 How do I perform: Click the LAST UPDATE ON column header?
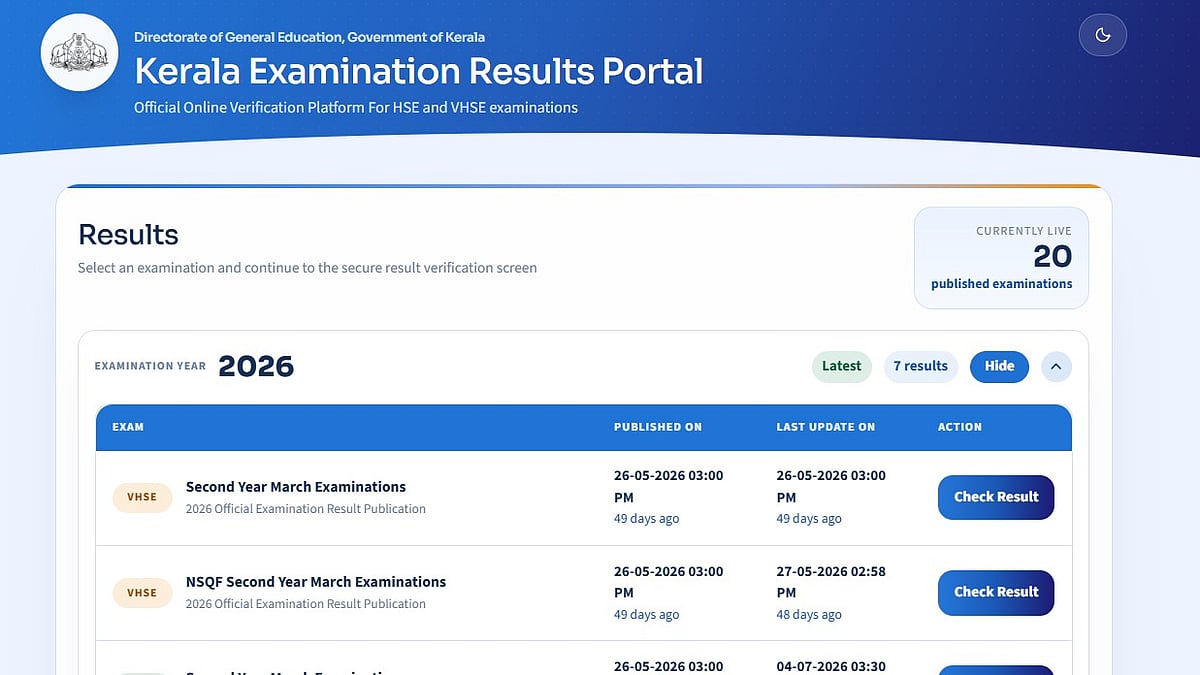coord(825,427)
